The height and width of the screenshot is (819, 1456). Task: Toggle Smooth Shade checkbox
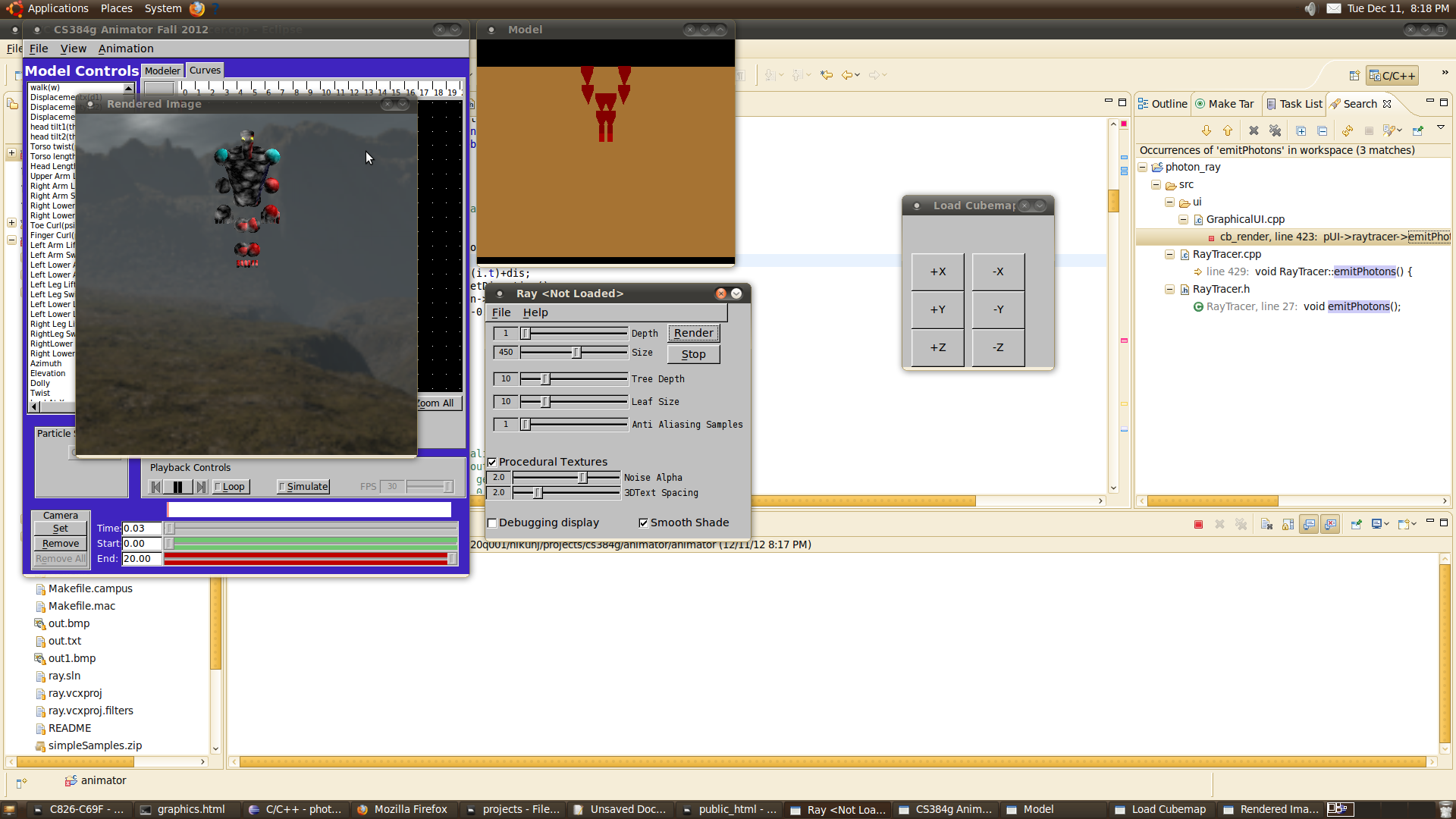tap(643, 522)
